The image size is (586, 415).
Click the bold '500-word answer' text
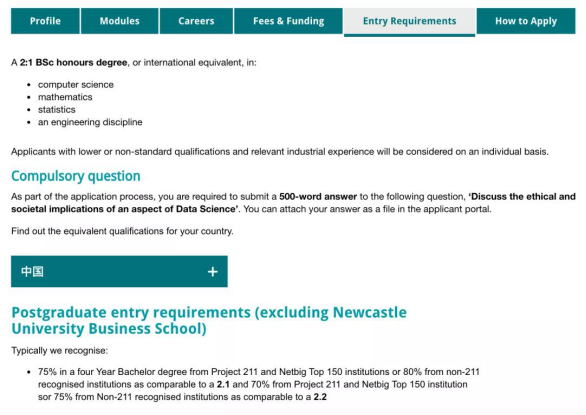click(318, 197)
